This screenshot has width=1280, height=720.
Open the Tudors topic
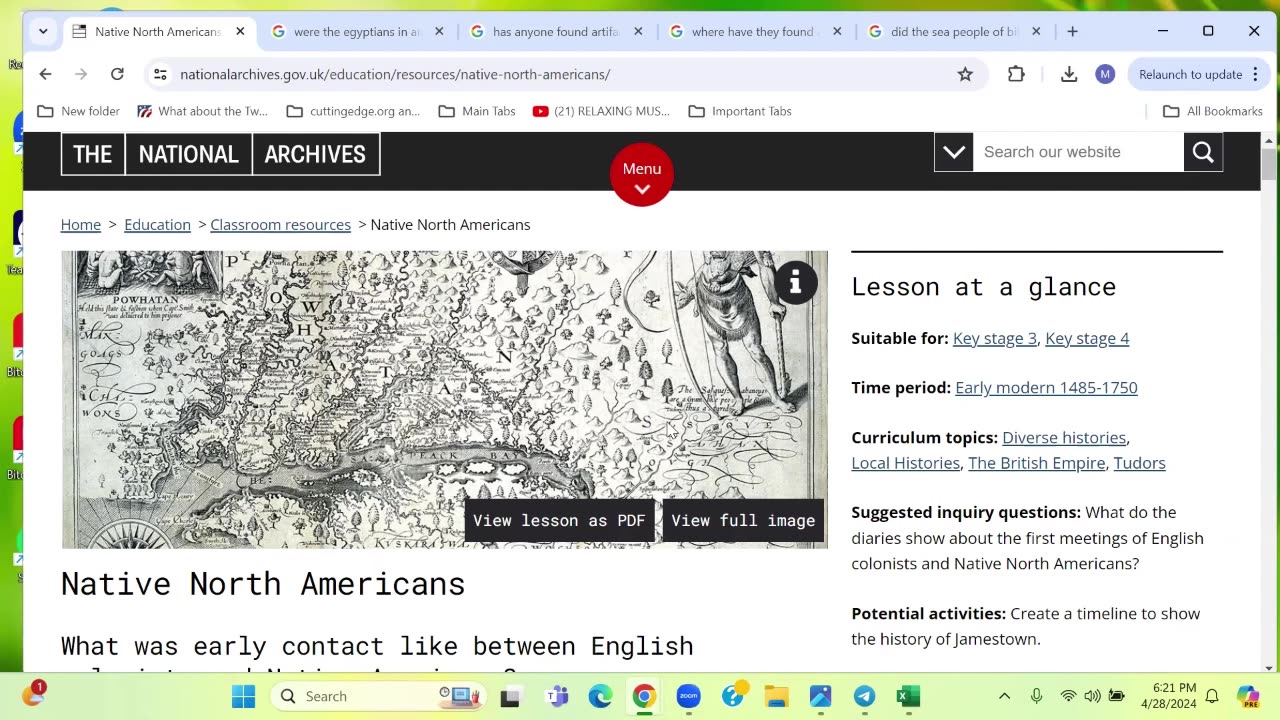click(1139, 463)
